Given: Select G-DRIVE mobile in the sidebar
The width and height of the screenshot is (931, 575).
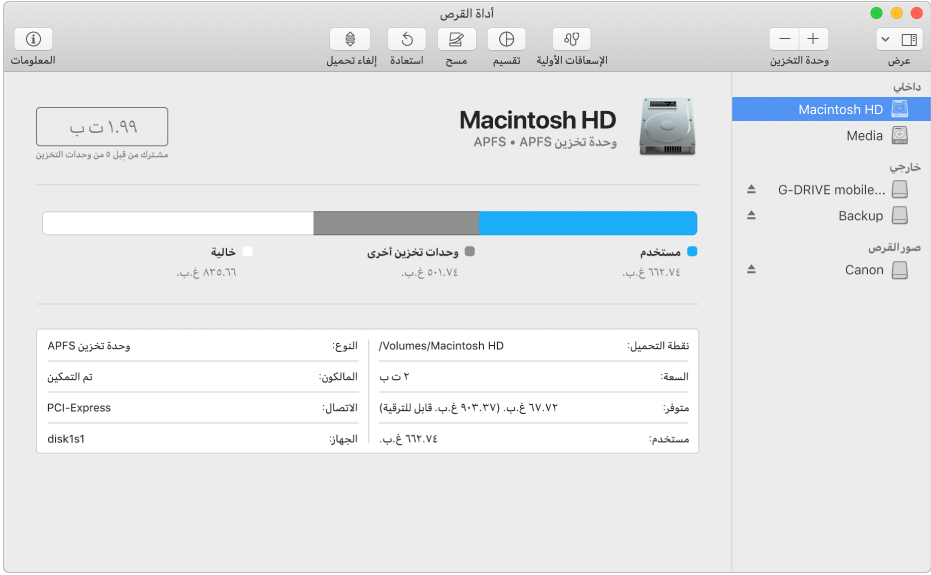Looking at the screenshot, I should coord(831,189).
